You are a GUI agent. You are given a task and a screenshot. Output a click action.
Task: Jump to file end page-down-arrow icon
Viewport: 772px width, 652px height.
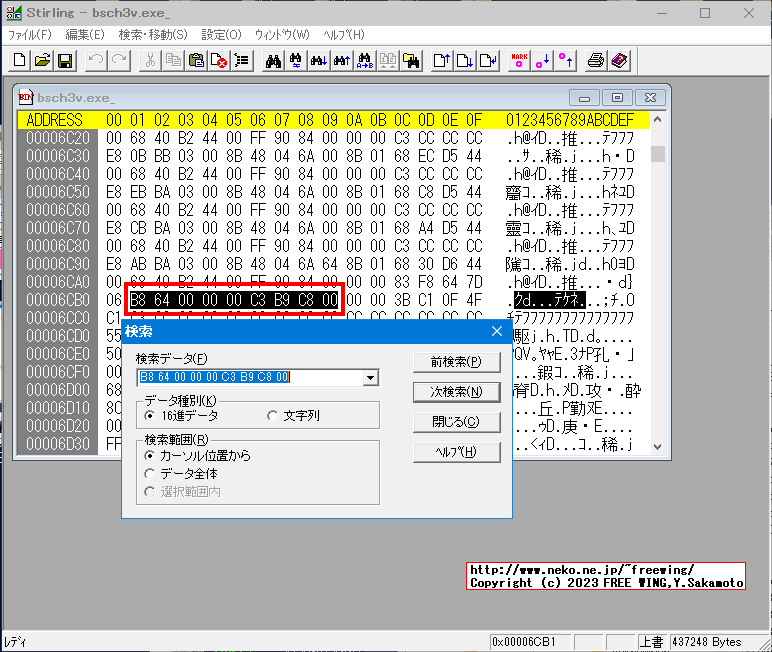[465, 61]
